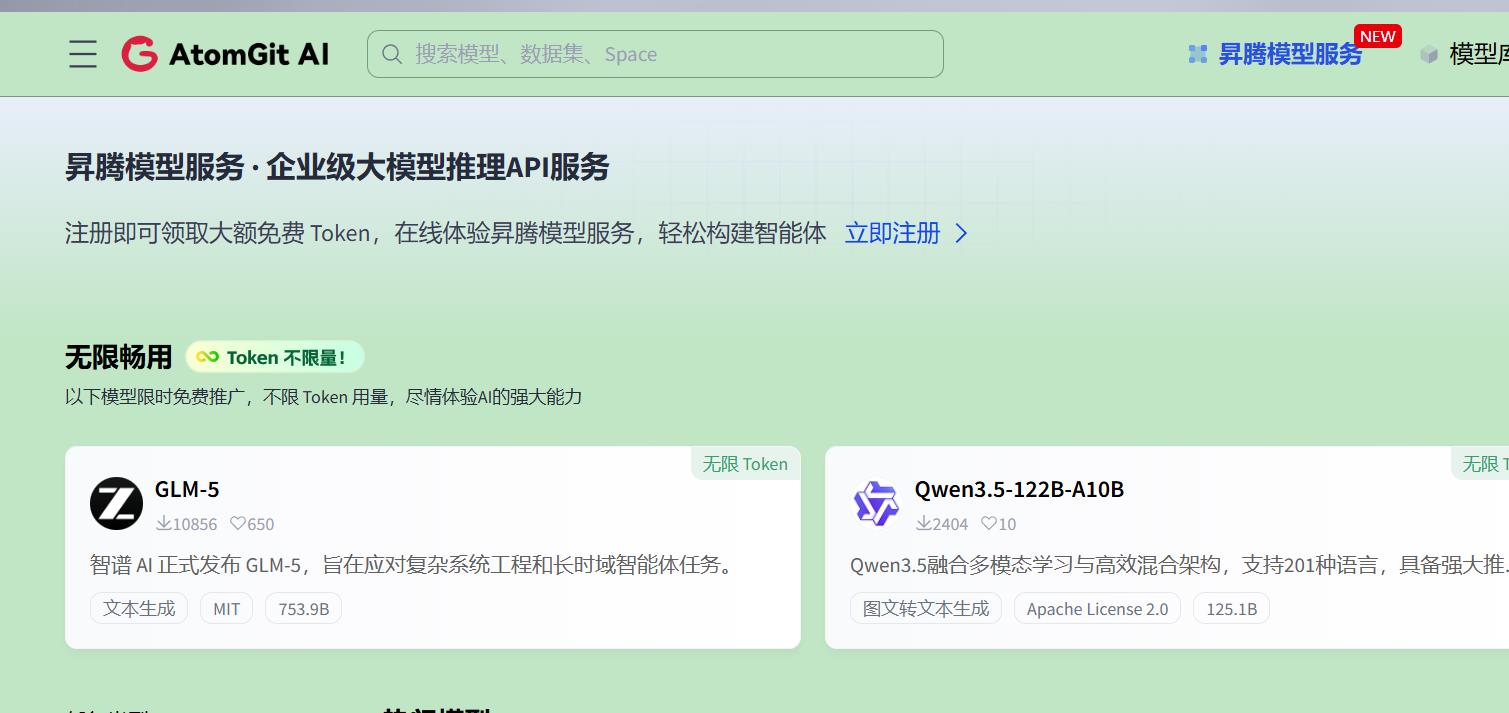Click the model library cube icon
Screen dimensions: 1509x713
(1429, 55)
